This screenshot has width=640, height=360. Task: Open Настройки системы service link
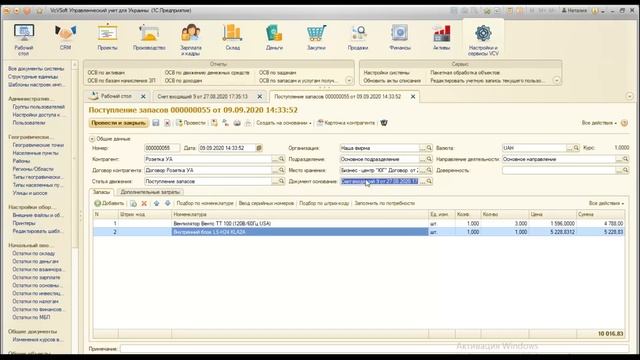386,73
